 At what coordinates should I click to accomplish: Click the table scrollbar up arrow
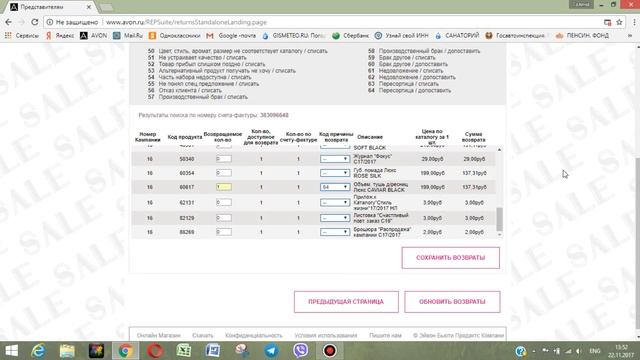(499, 150)
